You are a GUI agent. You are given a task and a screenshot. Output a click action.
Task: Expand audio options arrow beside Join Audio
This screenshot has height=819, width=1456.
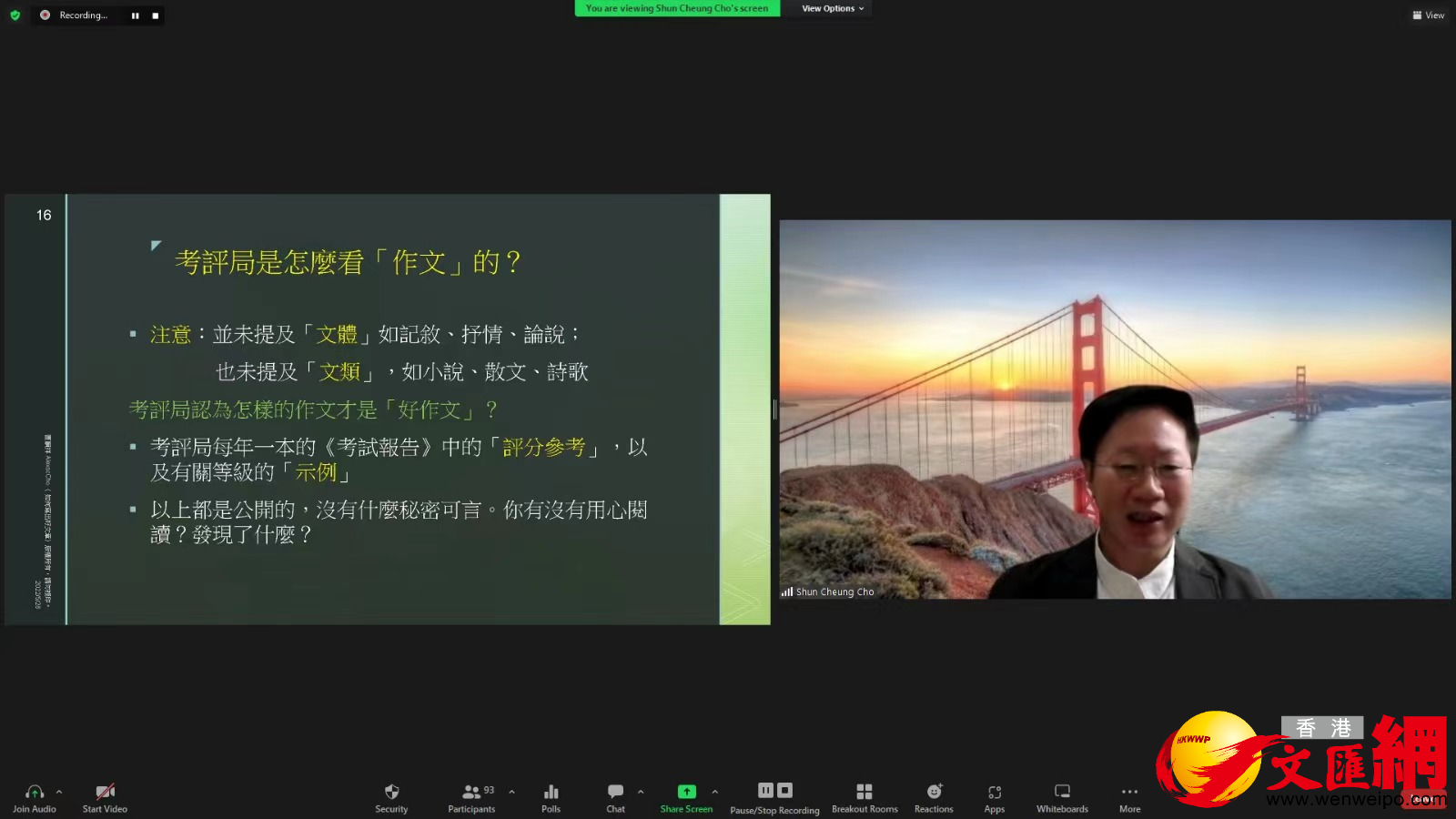(59, 792)
